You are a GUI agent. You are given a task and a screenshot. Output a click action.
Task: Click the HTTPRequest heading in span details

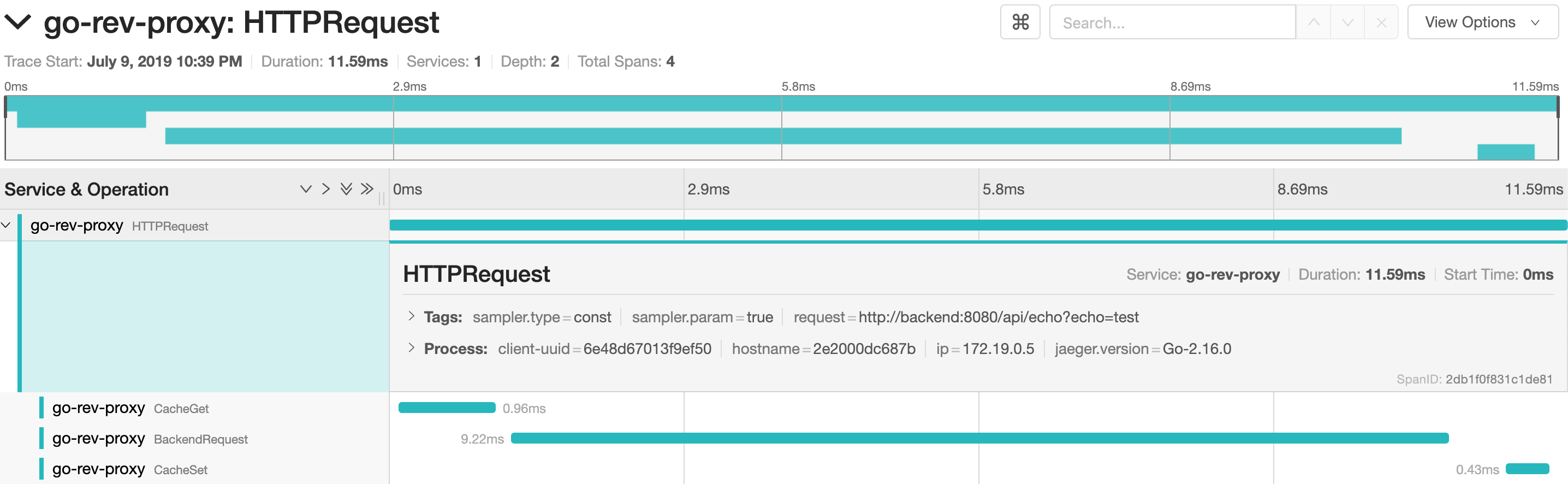[x=476, y=274]
